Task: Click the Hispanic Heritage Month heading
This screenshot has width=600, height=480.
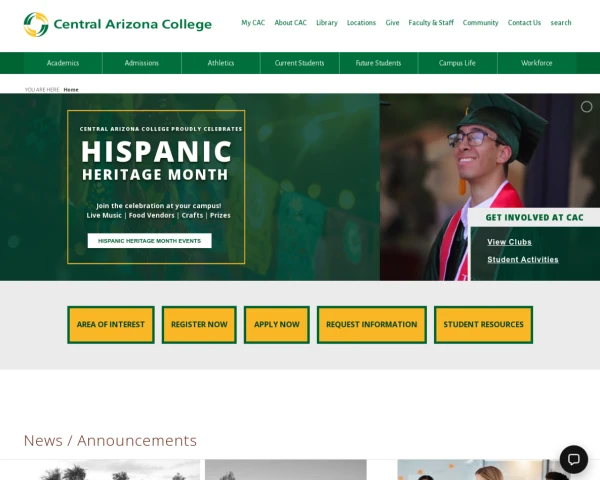Action: tap(156, 160)
